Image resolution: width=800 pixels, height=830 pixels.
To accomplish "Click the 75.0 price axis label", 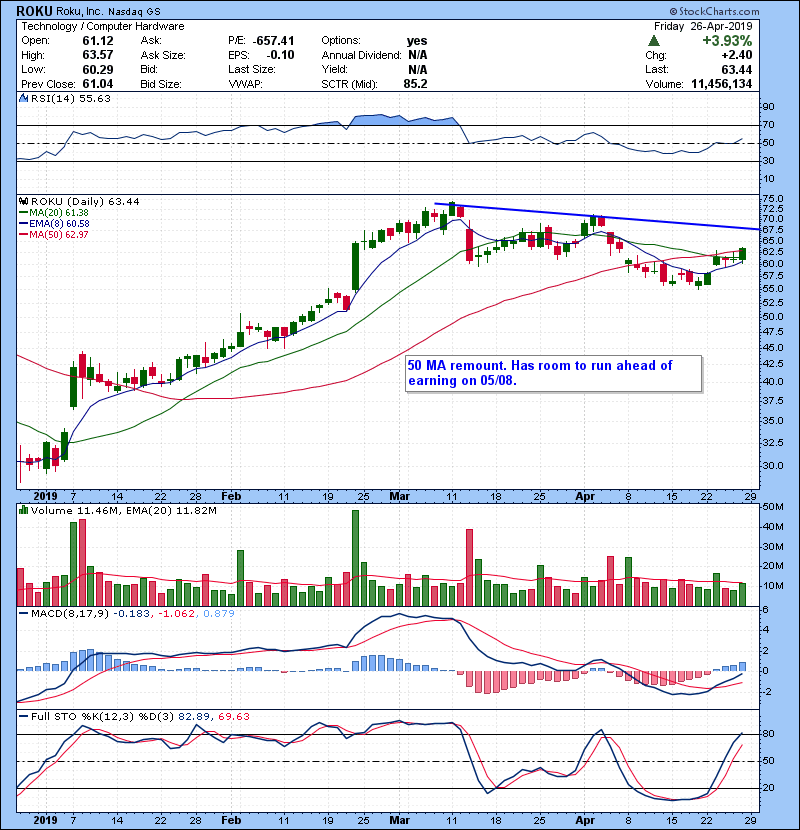I will pyautogui.click(x=772, y=199).
